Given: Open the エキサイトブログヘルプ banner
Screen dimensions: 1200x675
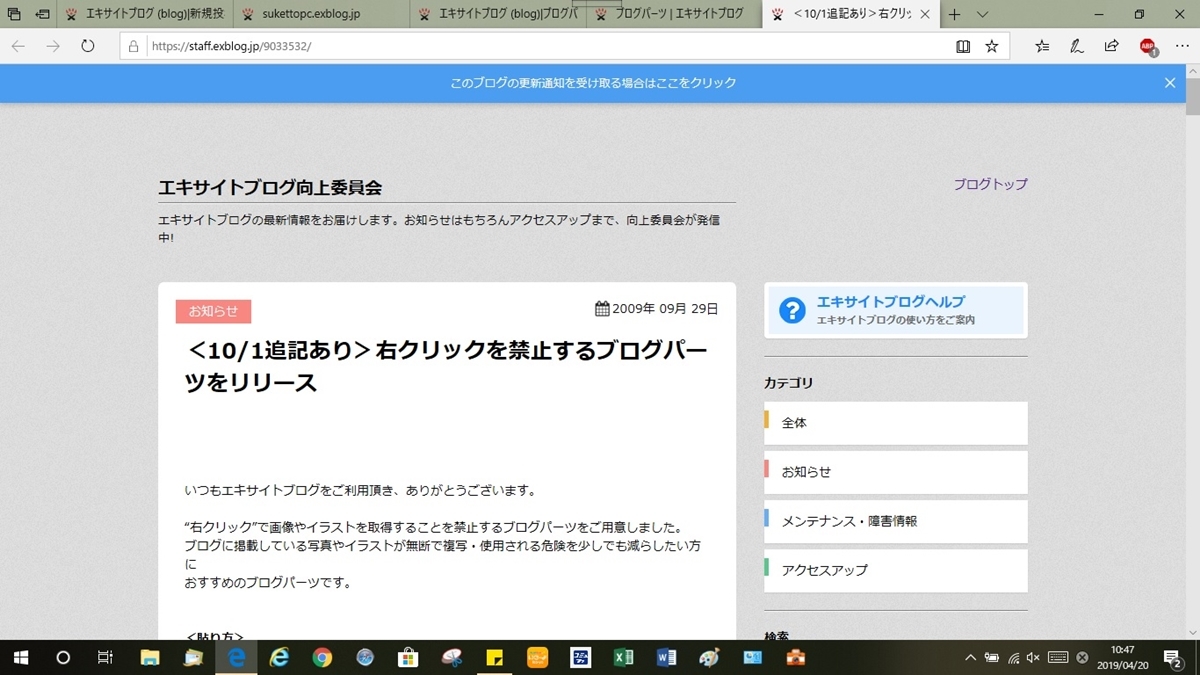Looking at the screenshot, I should point(896,310).
